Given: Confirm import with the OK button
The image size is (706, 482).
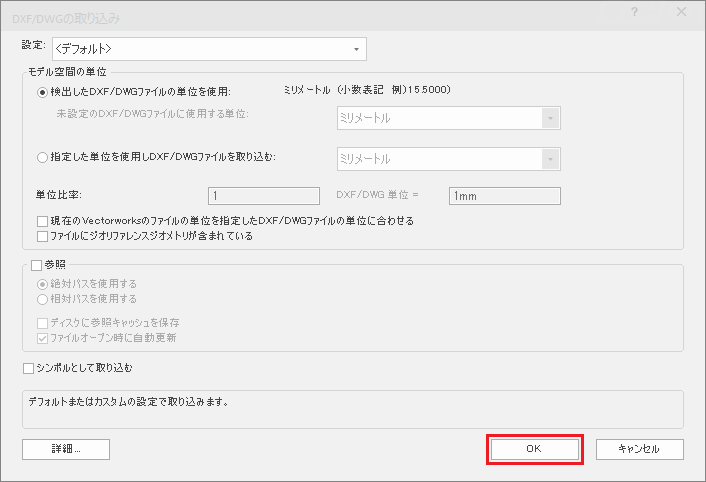Looking at the screenshot, I should (x=534, y=450).
